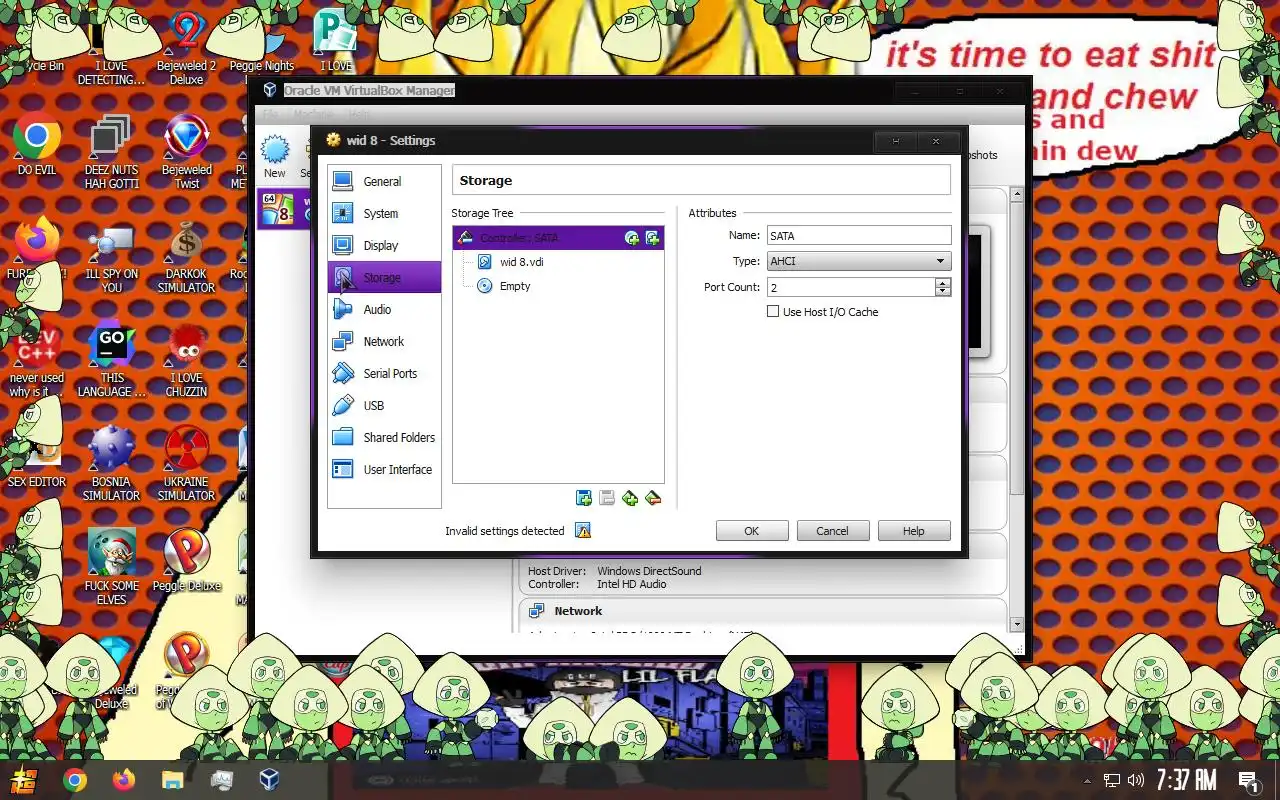Screen dimensions: 1280x800
Task: Select UKRAINE SIMULATOR desktop icon
Action: 186,464
